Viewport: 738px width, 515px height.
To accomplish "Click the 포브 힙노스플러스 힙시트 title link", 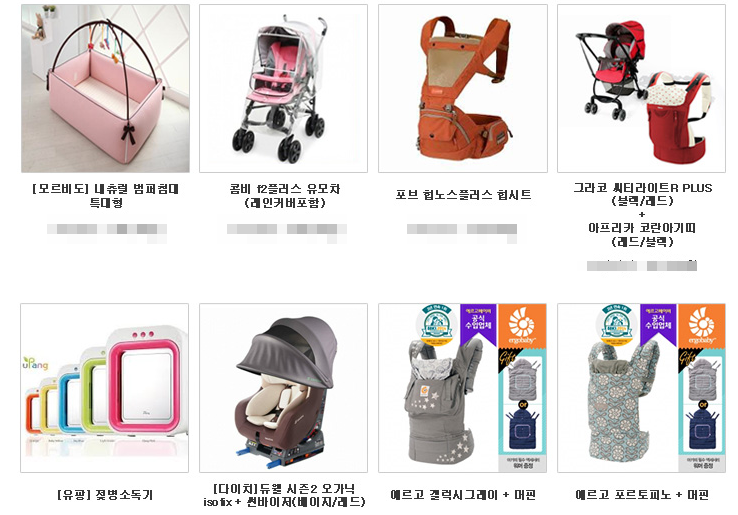I will pos(463,195).
